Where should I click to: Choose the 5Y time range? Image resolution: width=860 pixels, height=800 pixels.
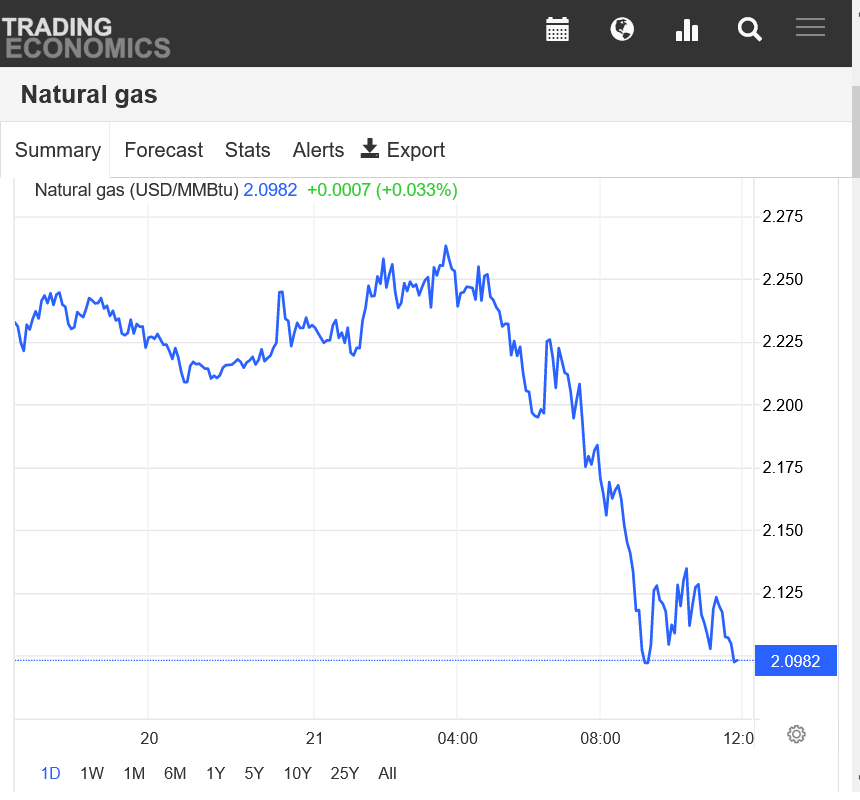[254, 773]
